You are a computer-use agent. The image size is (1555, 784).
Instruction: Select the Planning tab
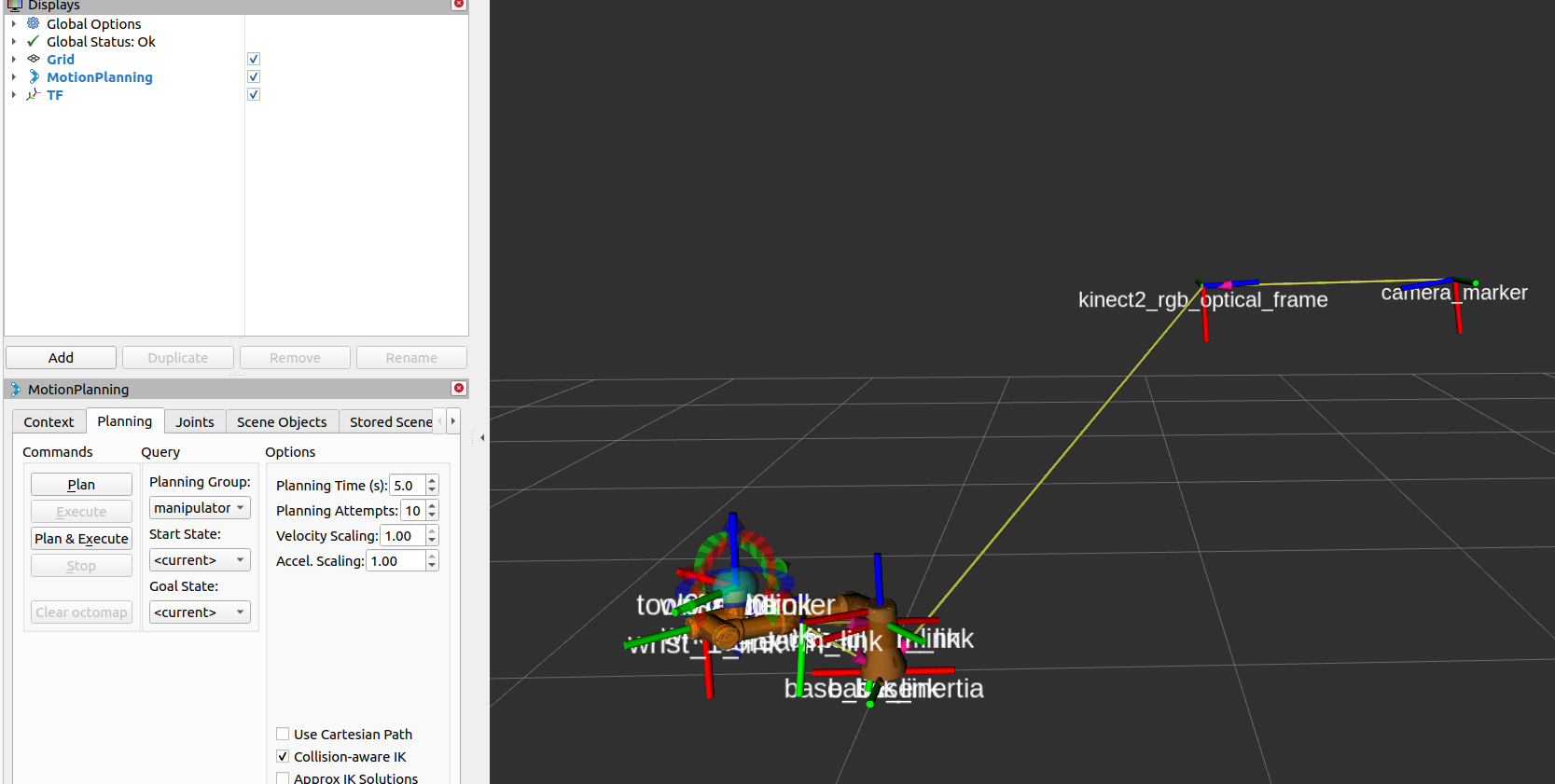tap(125, 420)
